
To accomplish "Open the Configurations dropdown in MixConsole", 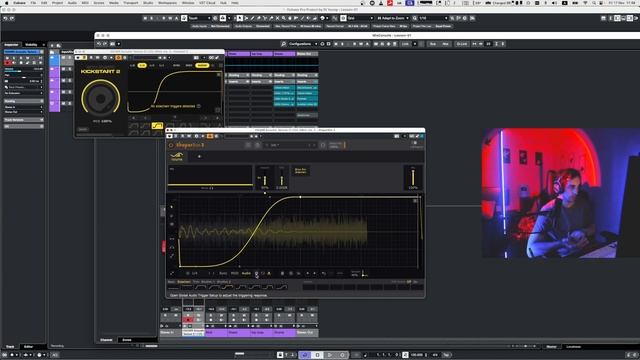I will (303, 44).
